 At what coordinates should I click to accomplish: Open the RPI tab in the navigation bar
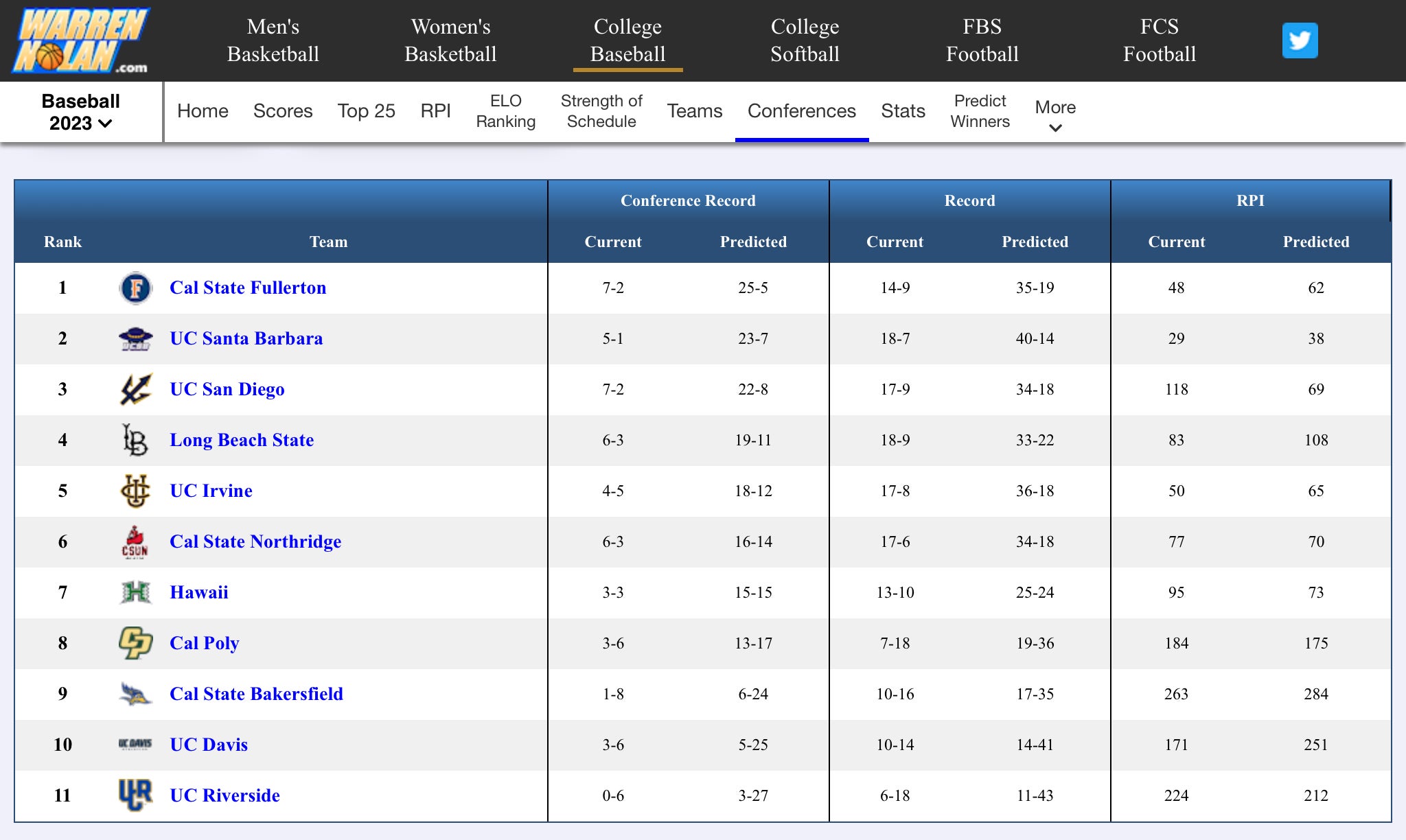(436, 111)
